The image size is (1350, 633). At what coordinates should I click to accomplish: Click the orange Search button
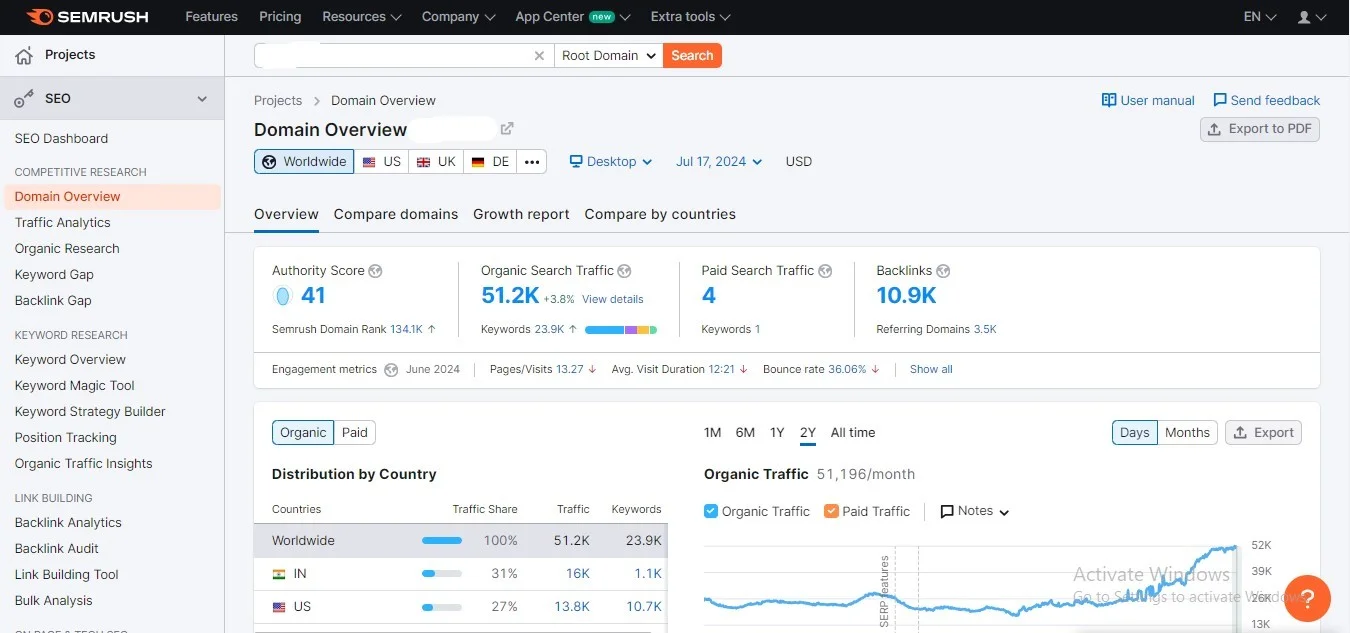(x=692, y=56)
